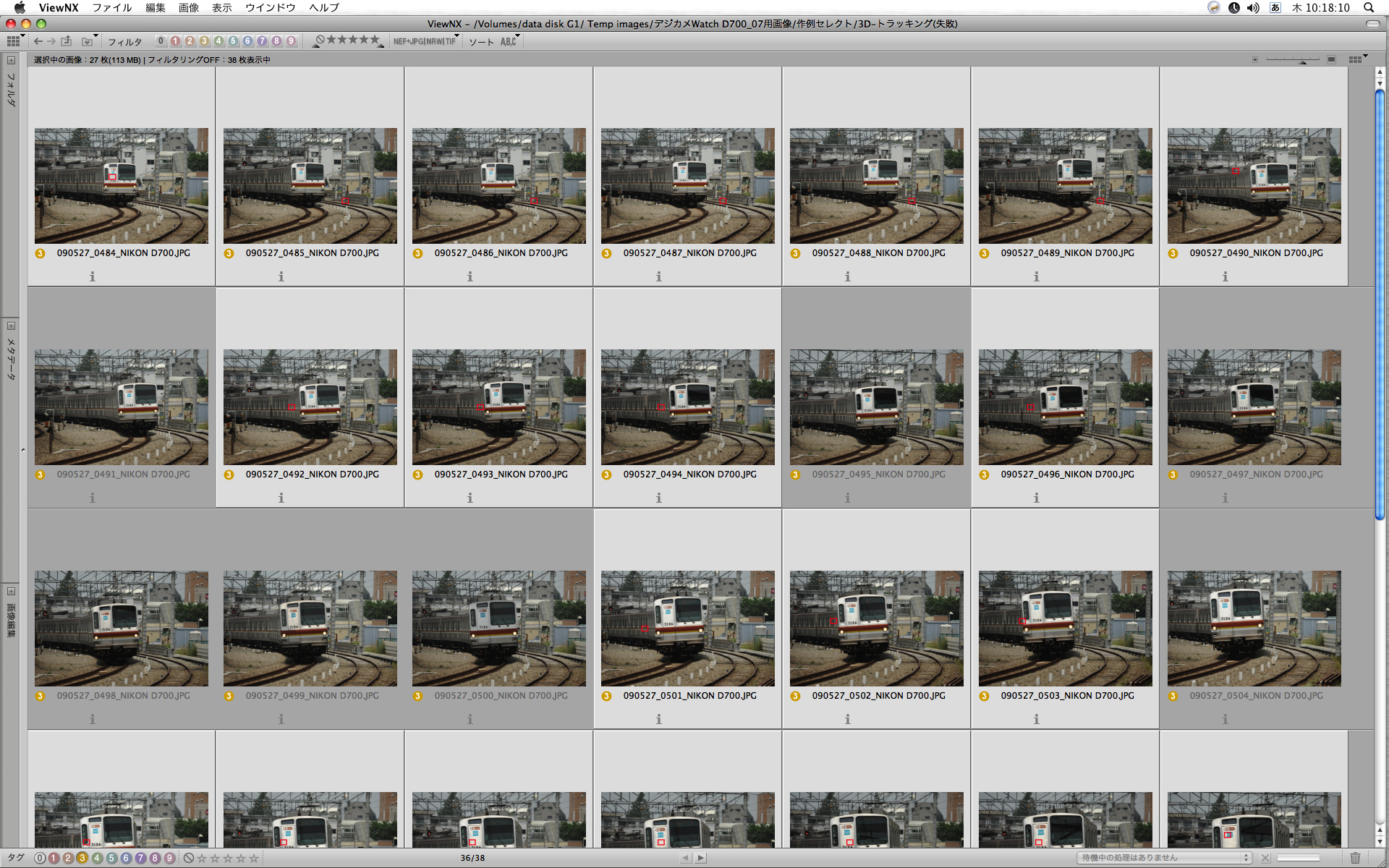
Task: Cancel processing with the X button in bottom bar
Action: (x=1265, y=858)
